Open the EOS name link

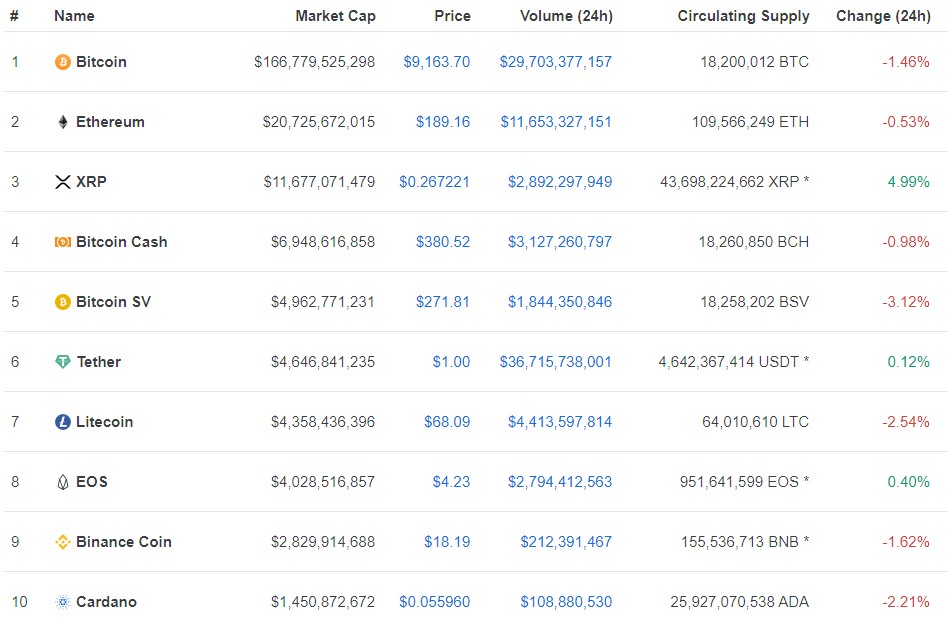[x=91, y=482]
